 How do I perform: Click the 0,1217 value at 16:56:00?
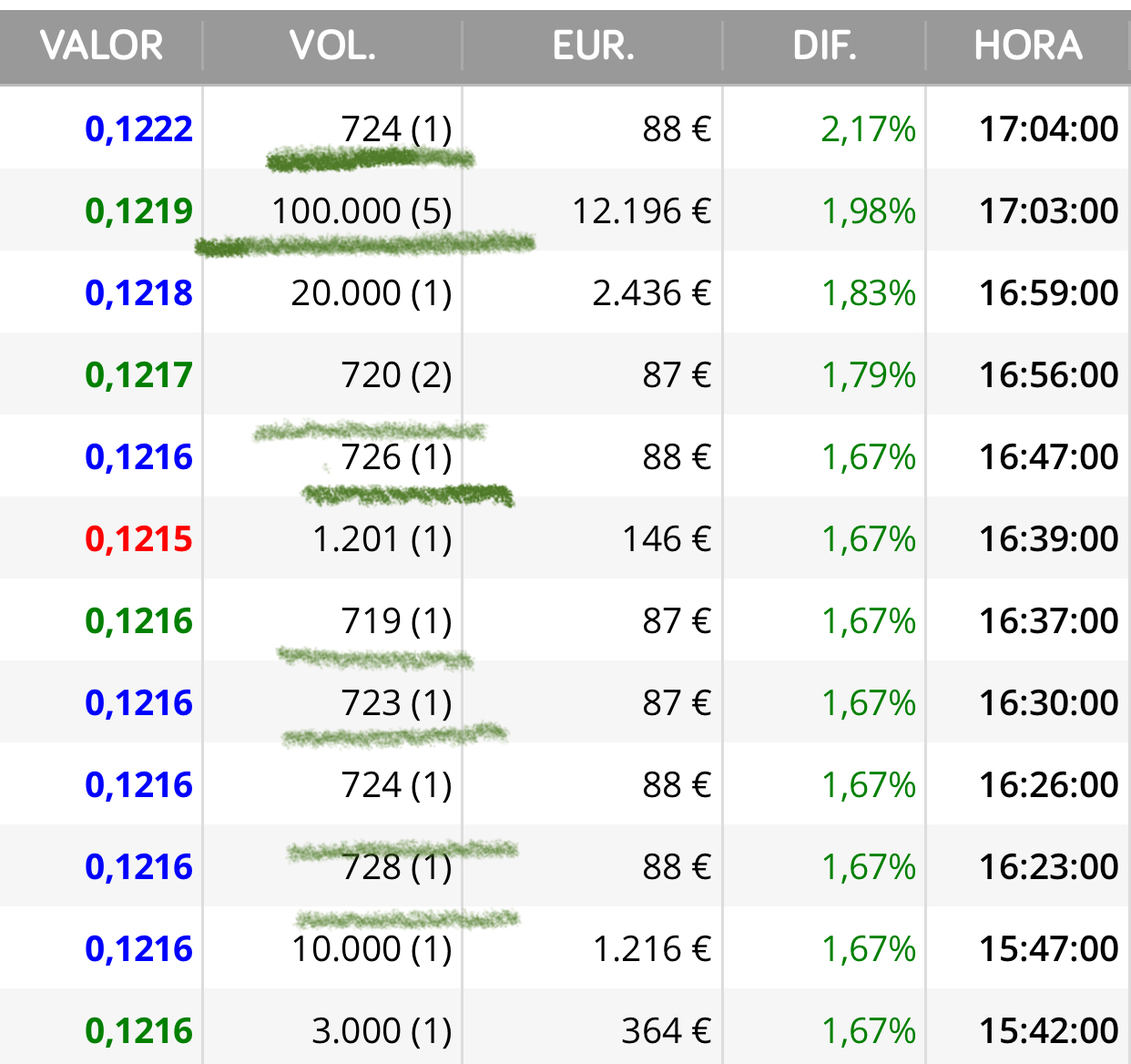tap(138, 375)
